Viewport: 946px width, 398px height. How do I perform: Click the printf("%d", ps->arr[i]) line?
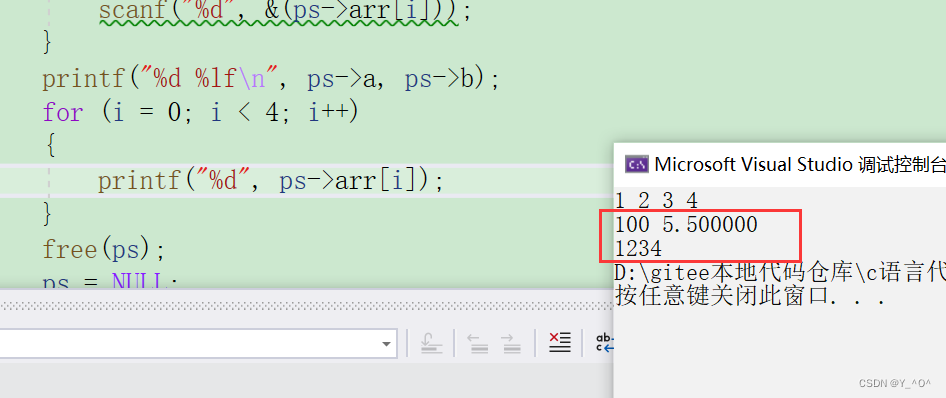pos(271,180)
